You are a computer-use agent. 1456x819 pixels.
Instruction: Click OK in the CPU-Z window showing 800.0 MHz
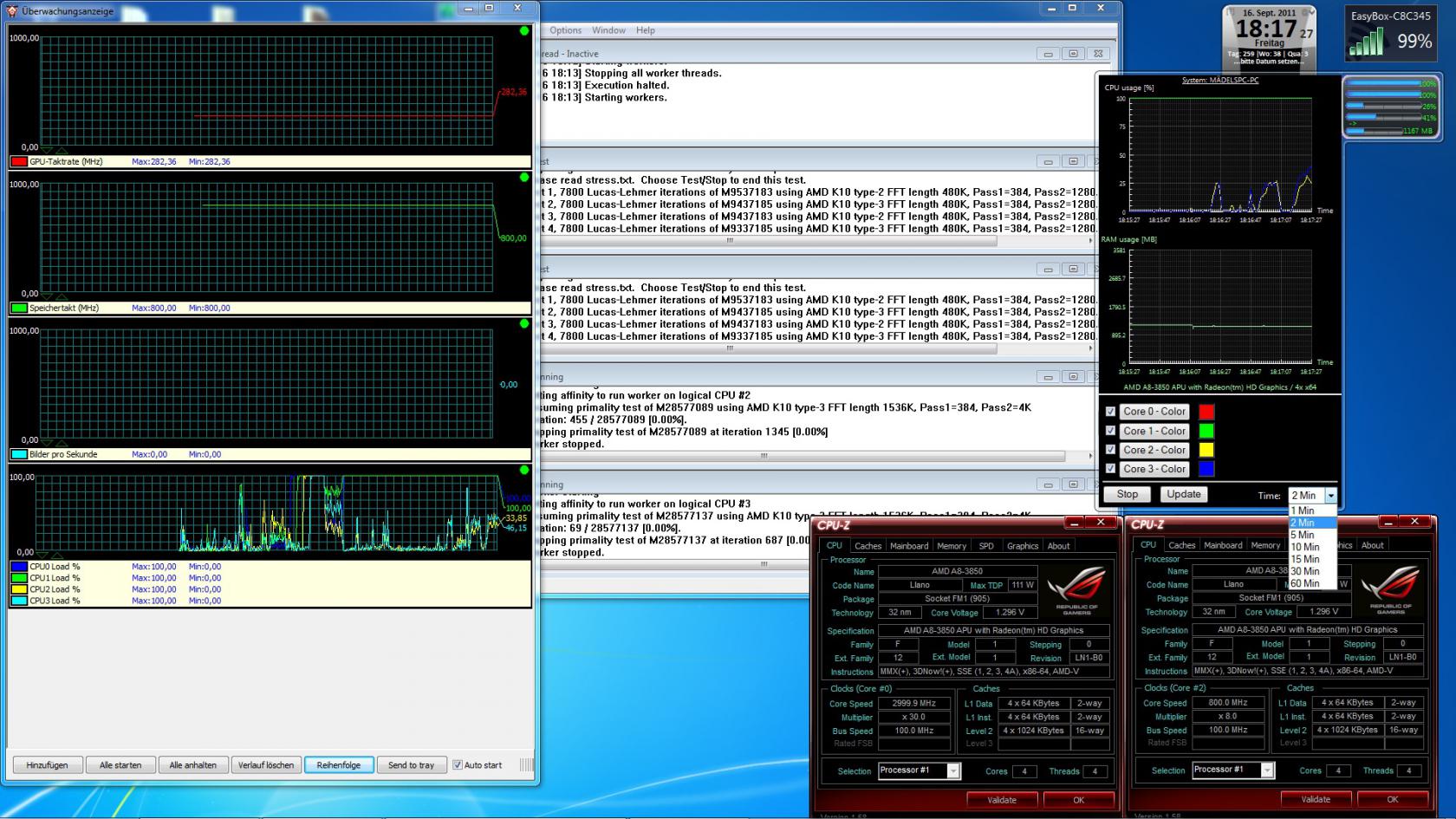[x=1393, y=799]
